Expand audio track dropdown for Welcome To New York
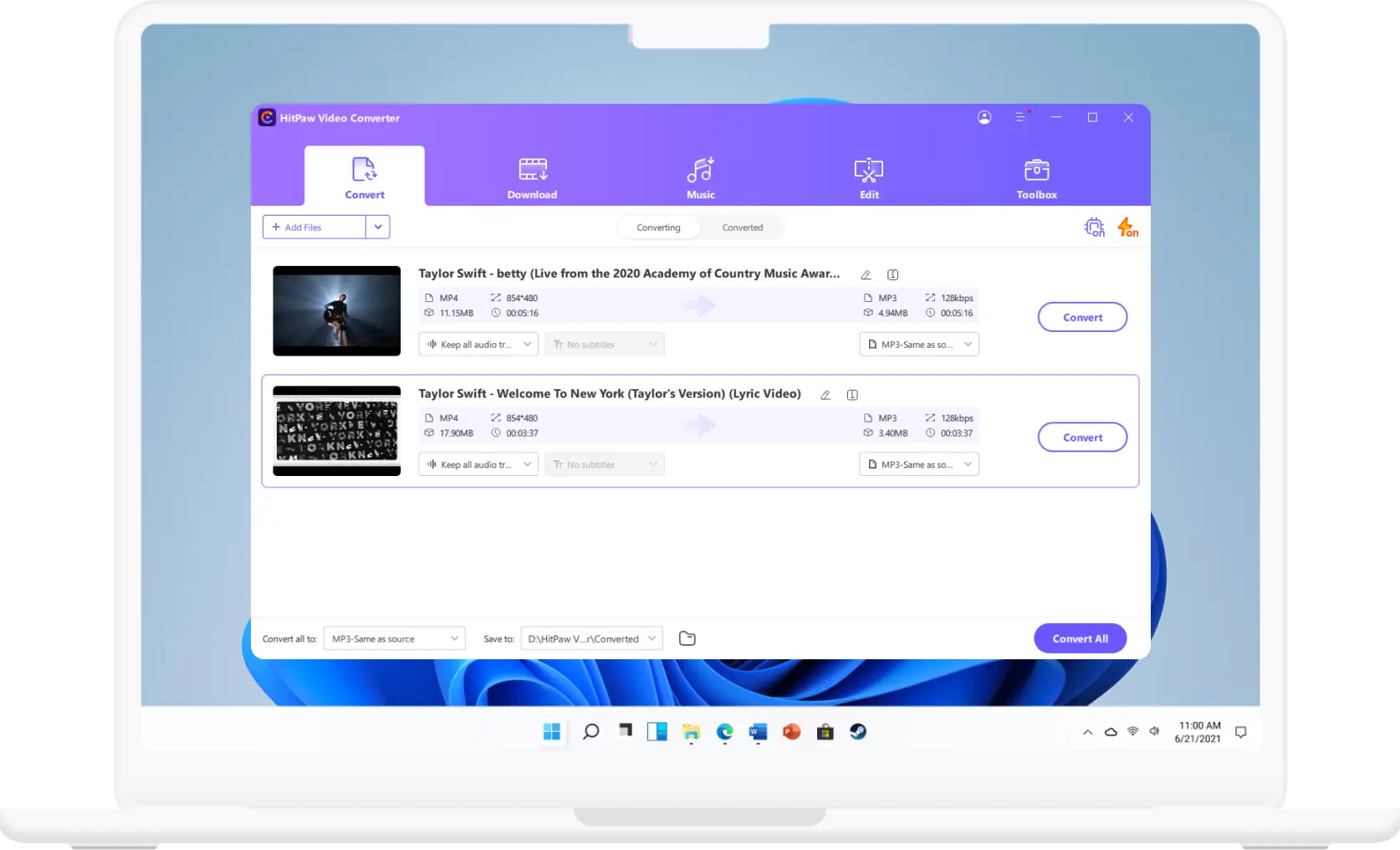This screenshot has height=850, width=1400. point(478,464)
